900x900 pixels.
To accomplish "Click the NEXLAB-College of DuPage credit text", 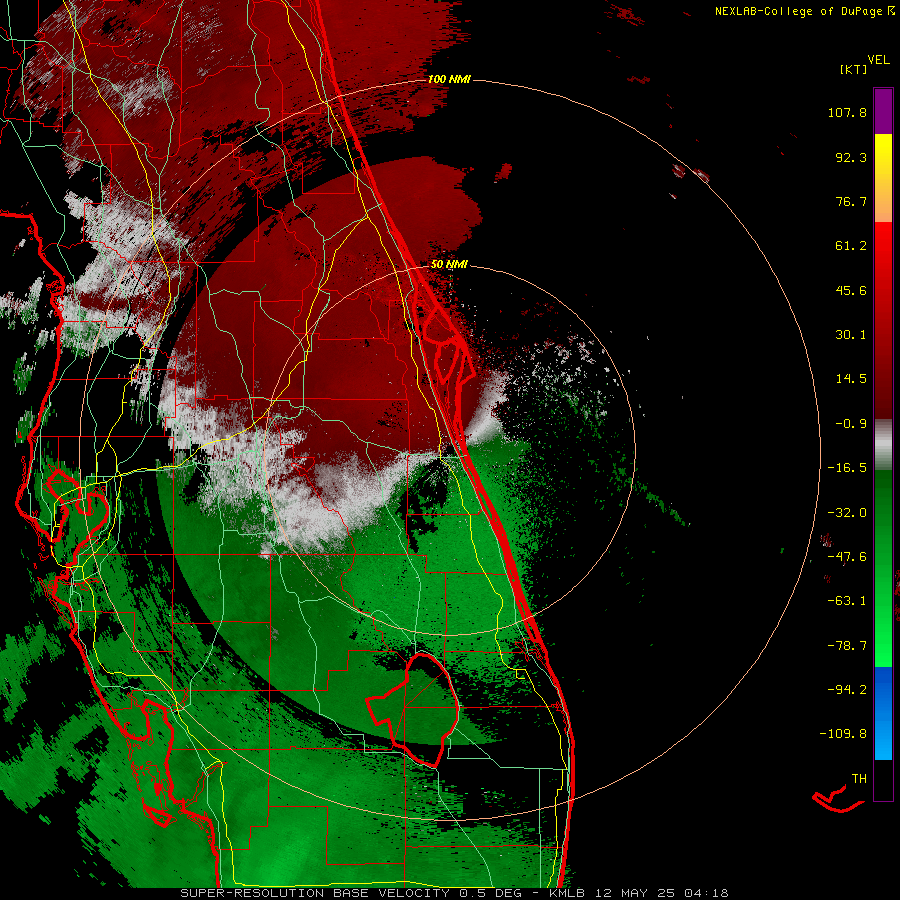I will [804, 11].
